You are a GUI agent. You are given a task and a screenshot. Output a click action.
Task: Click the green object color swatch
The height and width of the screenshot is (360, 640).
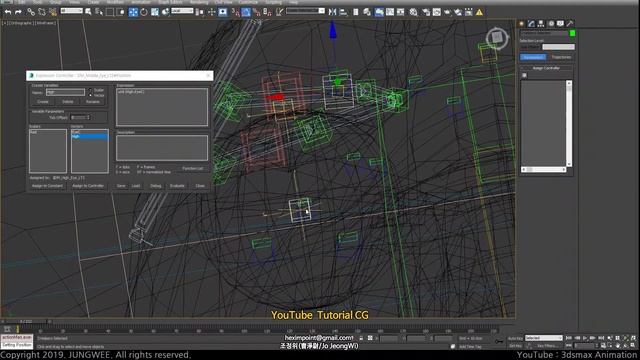(573, 33)
